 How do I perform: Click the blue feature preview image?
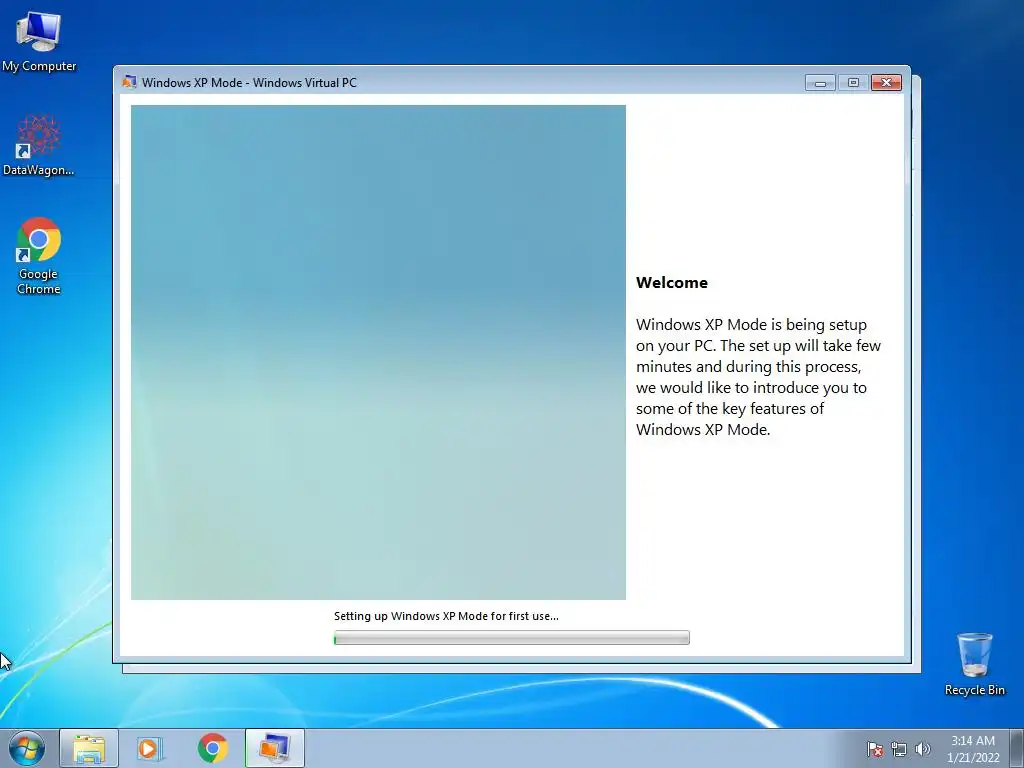(x=378, y=352)
